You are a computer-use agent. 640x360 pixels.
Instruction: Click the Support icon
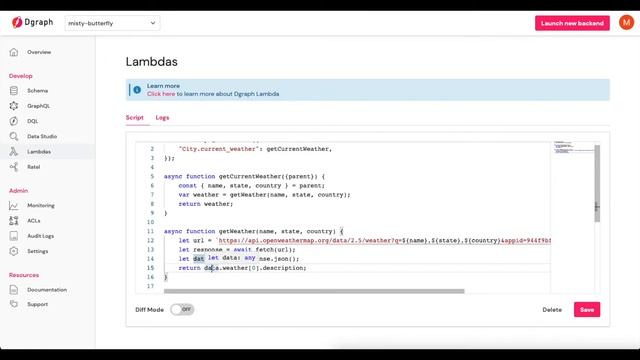pyautogui.click(x=14, y=304)
